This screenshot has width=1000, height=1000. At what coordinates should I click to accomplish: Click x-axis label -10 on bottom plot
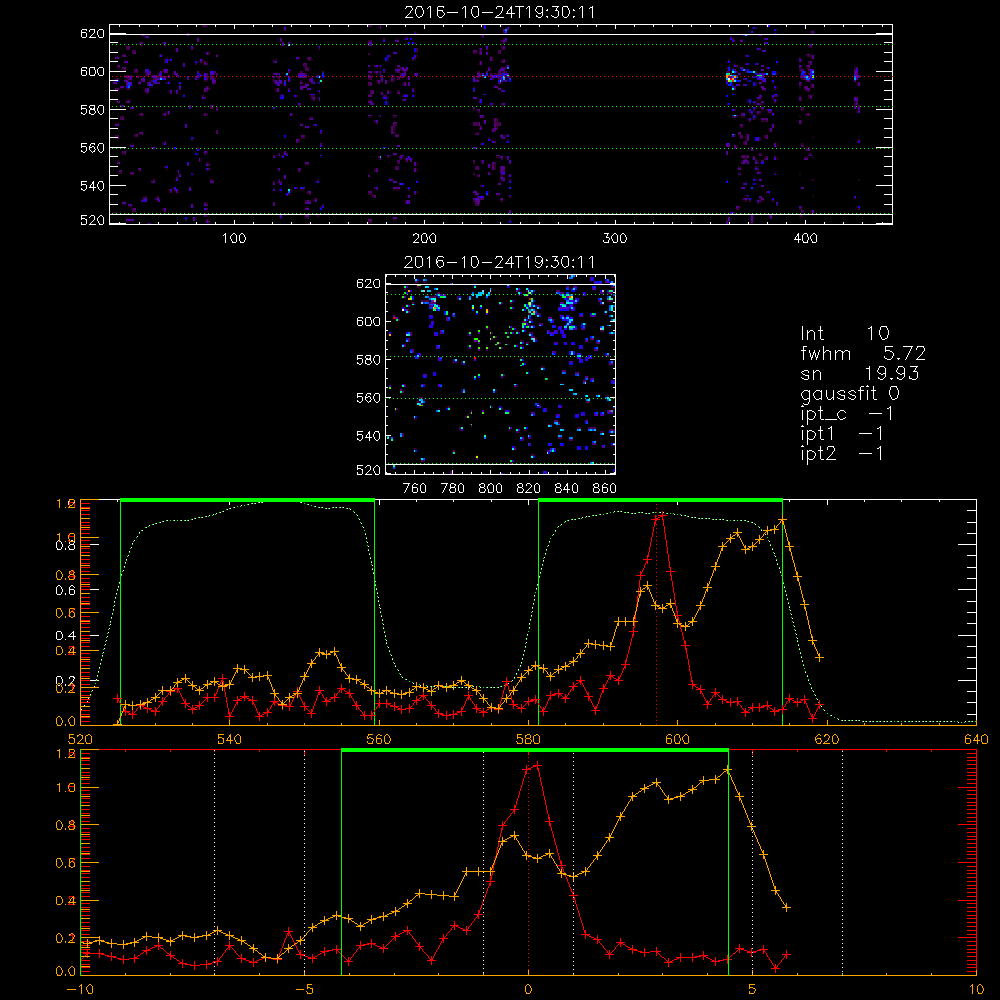80,990
